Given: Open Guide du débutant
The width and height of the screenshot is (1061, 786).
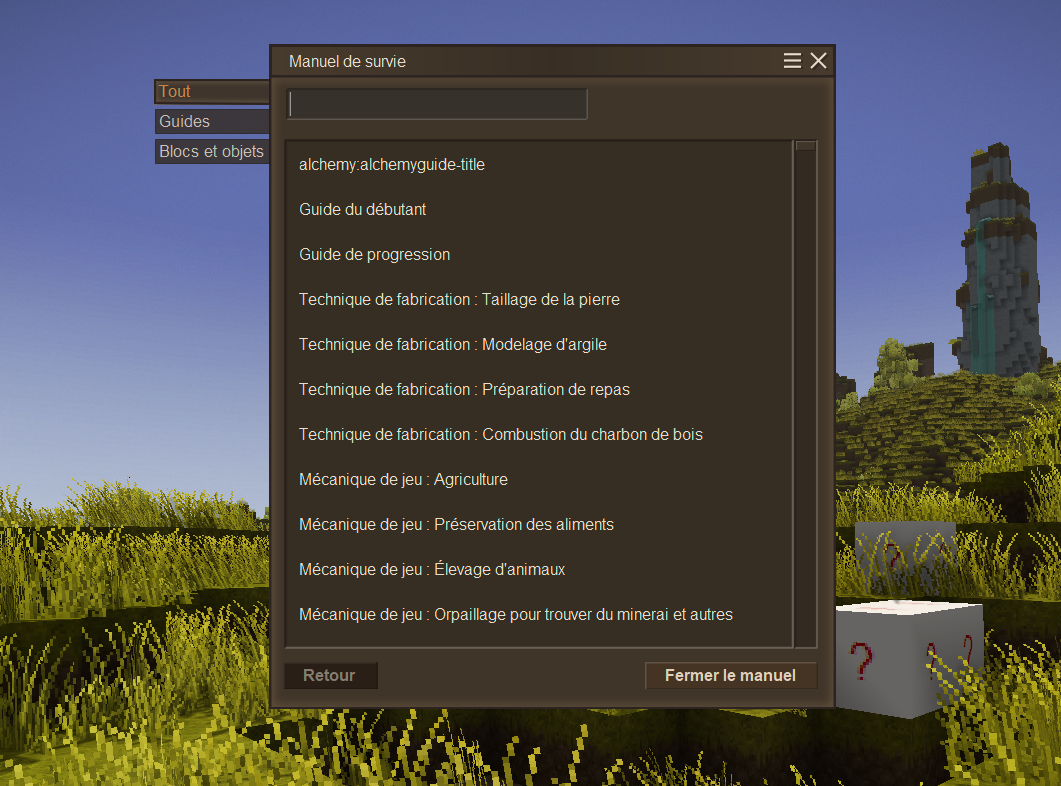Looking at the screenshot, I should 363,210.
